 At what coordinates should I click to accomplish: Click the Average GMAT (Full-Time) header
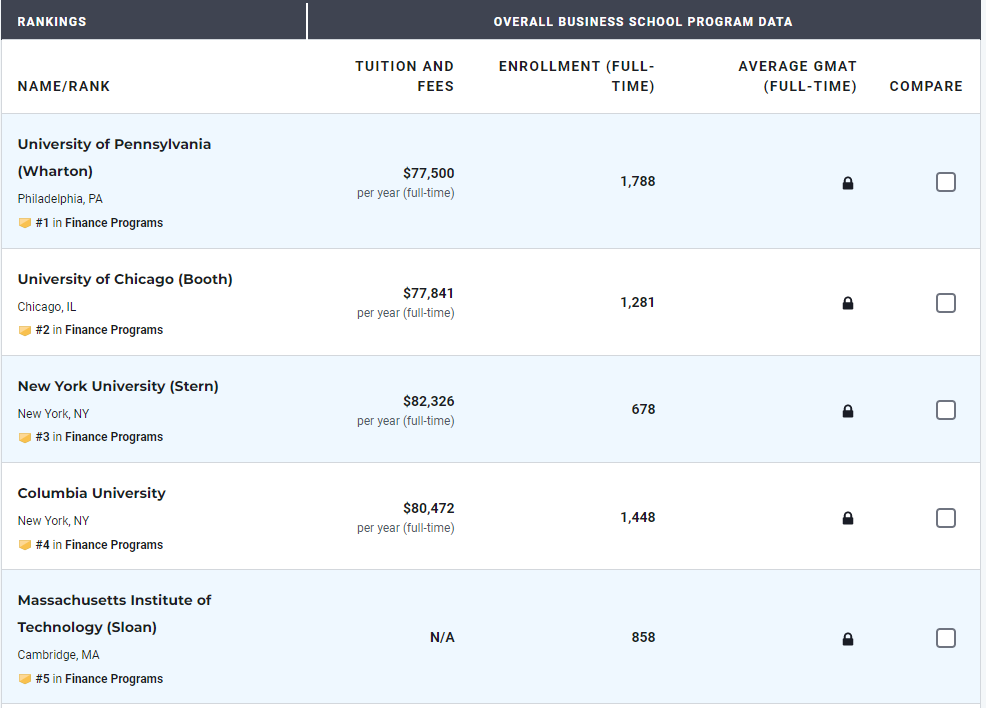797,76
